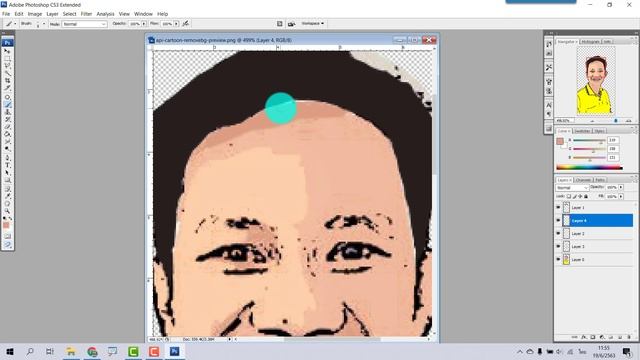Select the Blur tool
This screenshot has width=640, height=360.
click(7, 142)
